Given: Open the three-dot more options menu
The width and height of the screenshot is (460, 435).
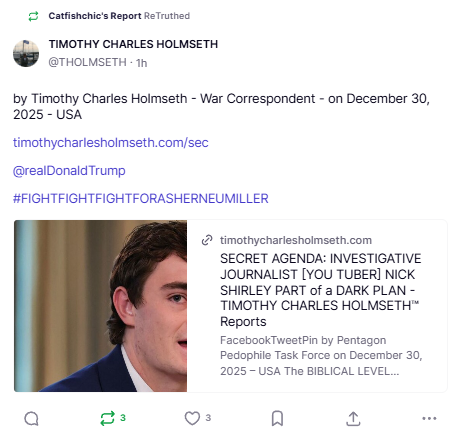Looking at the screenshot, I should 429,418.
